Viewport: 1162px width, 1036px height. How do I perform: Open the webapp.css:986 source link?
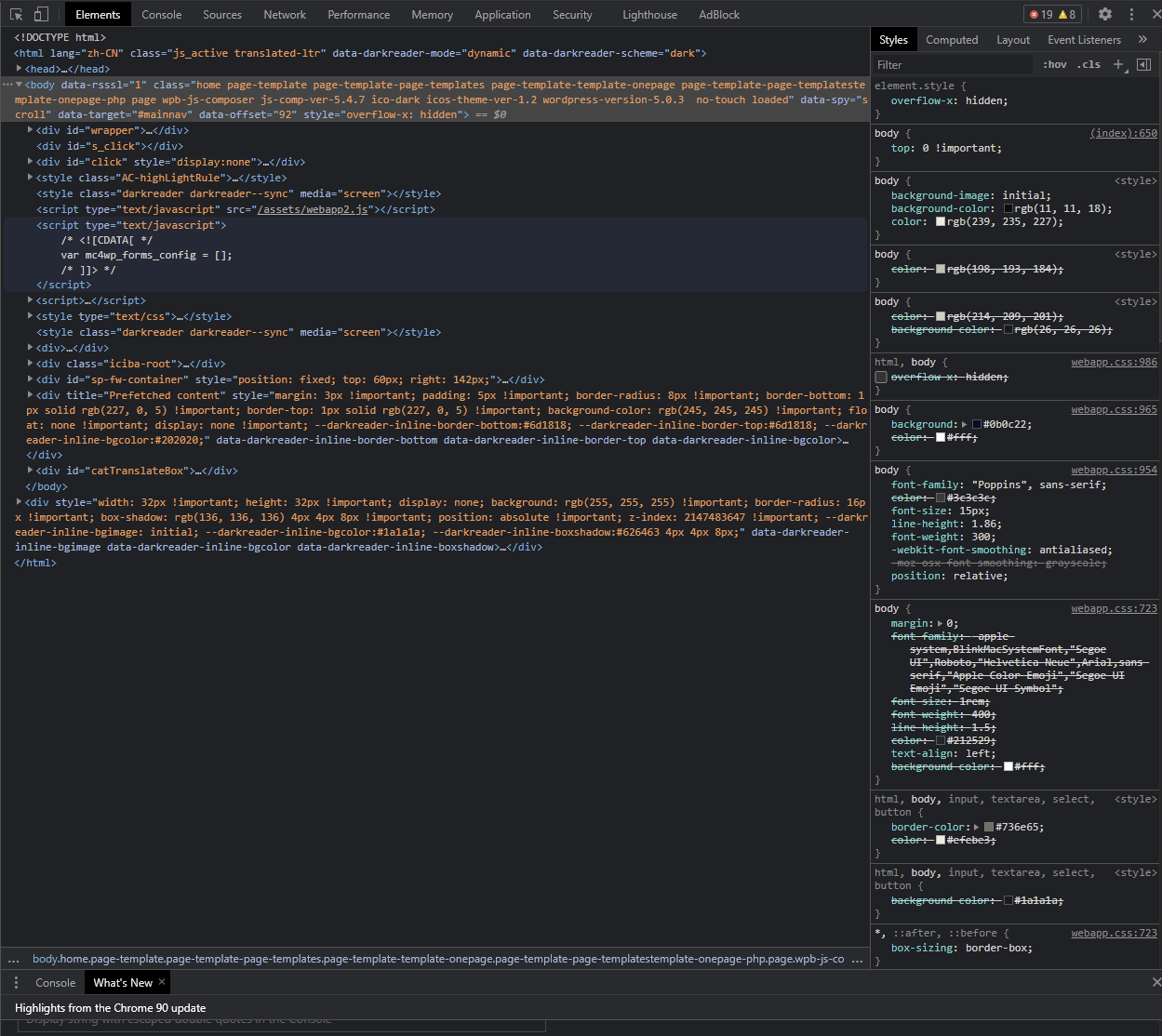point(1114,362)
